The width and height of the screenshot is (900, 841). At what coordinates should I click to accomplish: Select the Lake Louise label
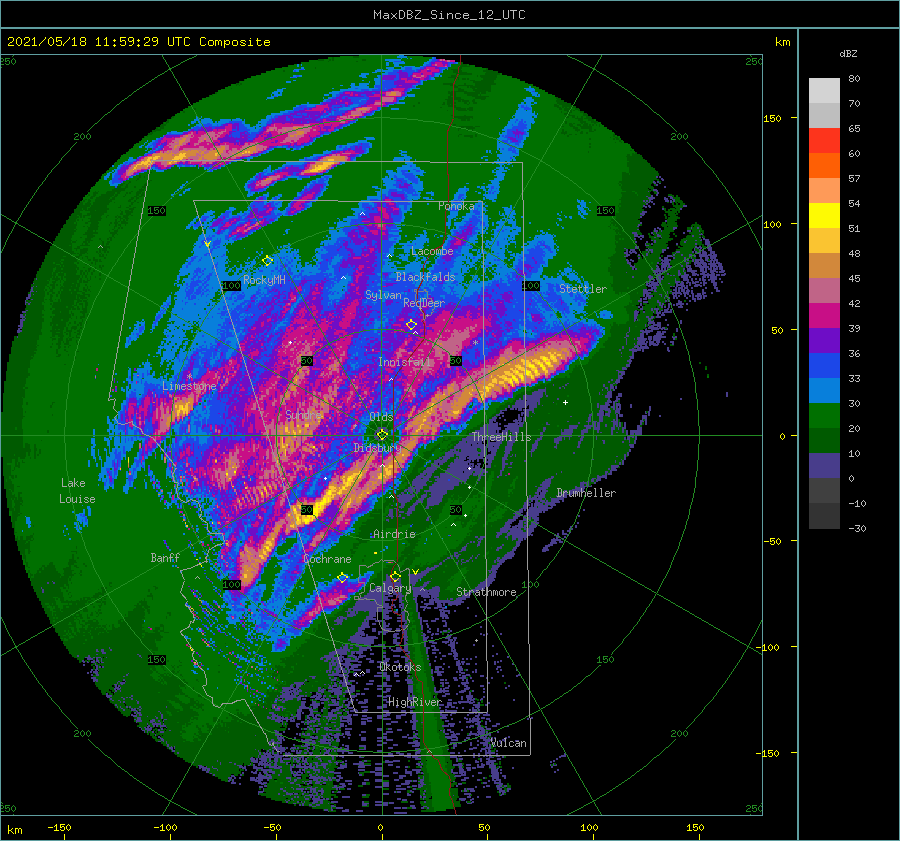tap(77, 491)
